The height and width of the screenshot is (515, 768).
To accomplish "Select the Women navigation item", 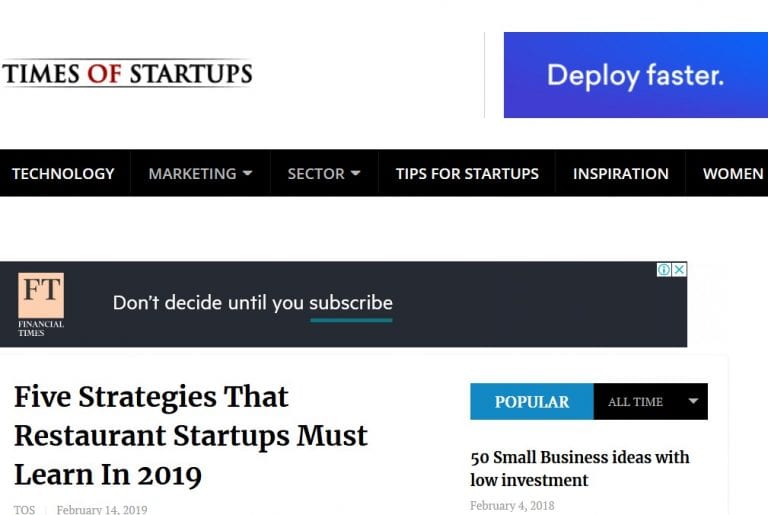I will (732, 173).
